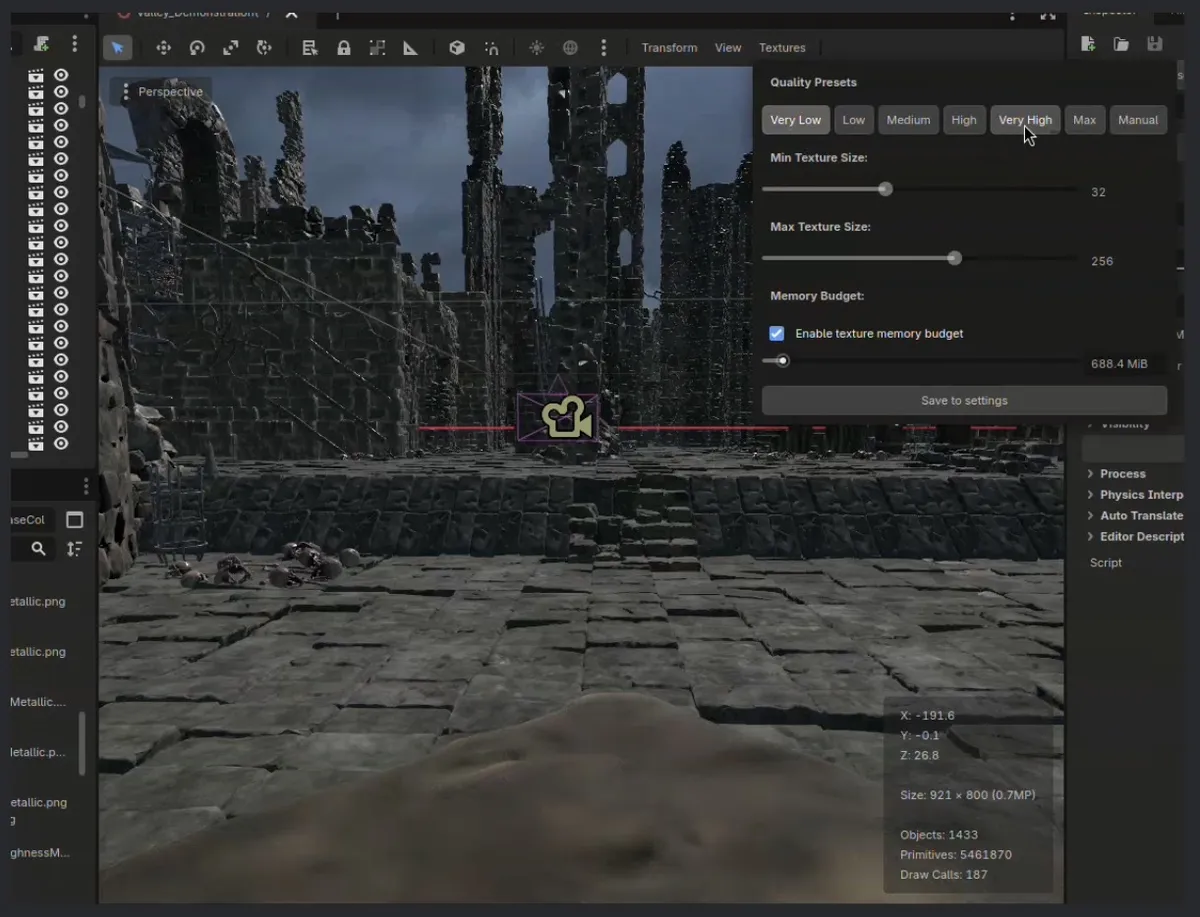1200x917 pixels.
Task: Adjust the memory budget slider
Action: click(x=920, y=361)
